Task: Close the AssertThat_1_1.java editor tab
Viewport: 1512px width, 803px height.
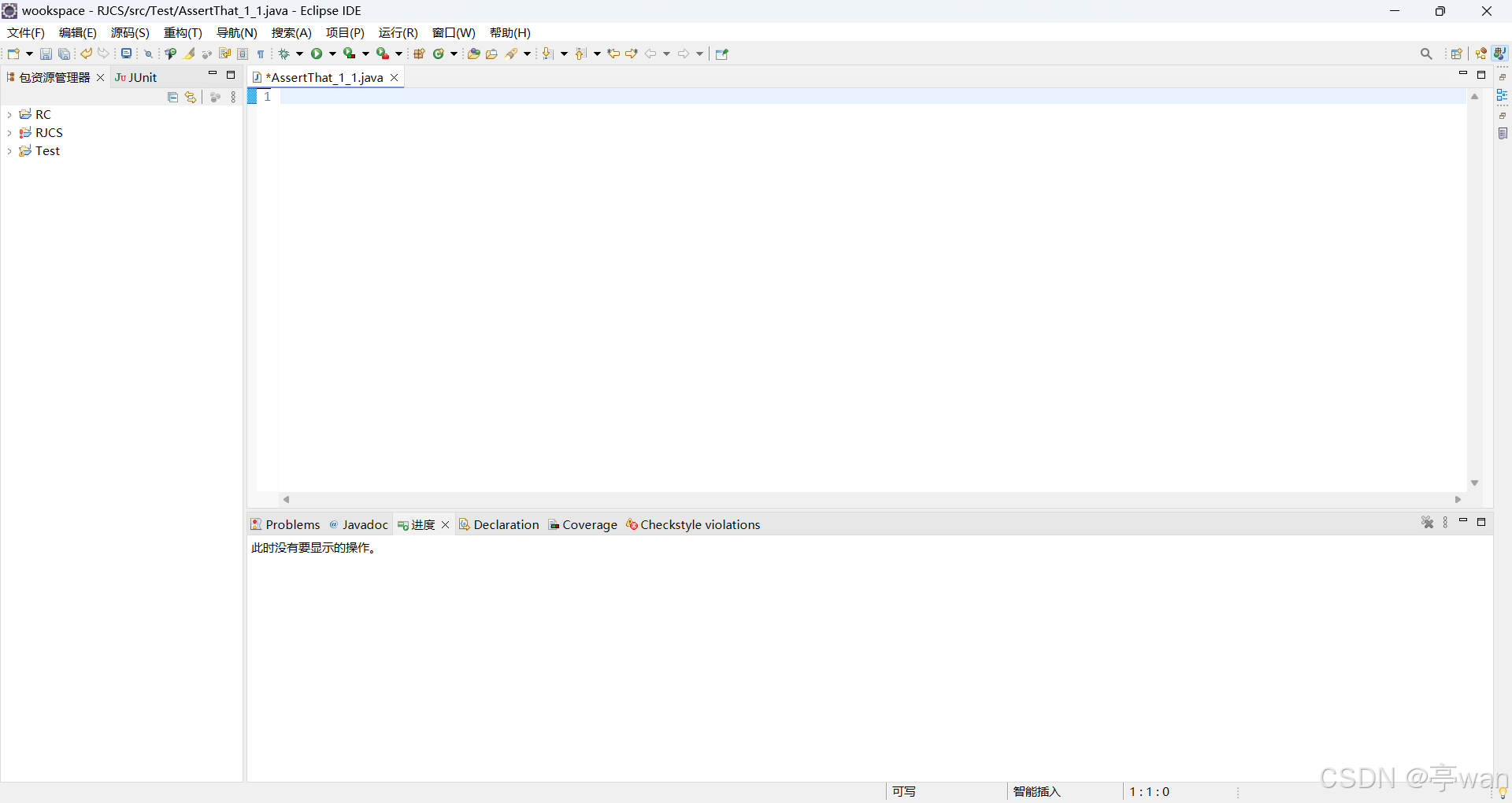Action: pyautogui.click(x=395, y=77)
